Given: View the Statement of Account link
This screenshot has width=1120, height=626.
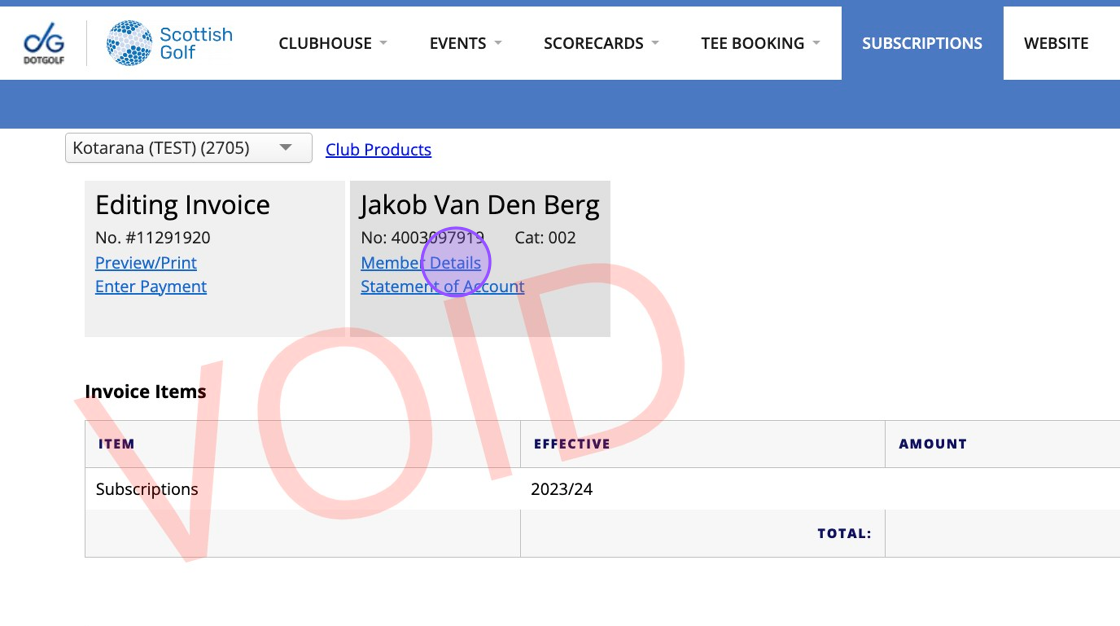Looking at the screenshot, I should point(442,287).
